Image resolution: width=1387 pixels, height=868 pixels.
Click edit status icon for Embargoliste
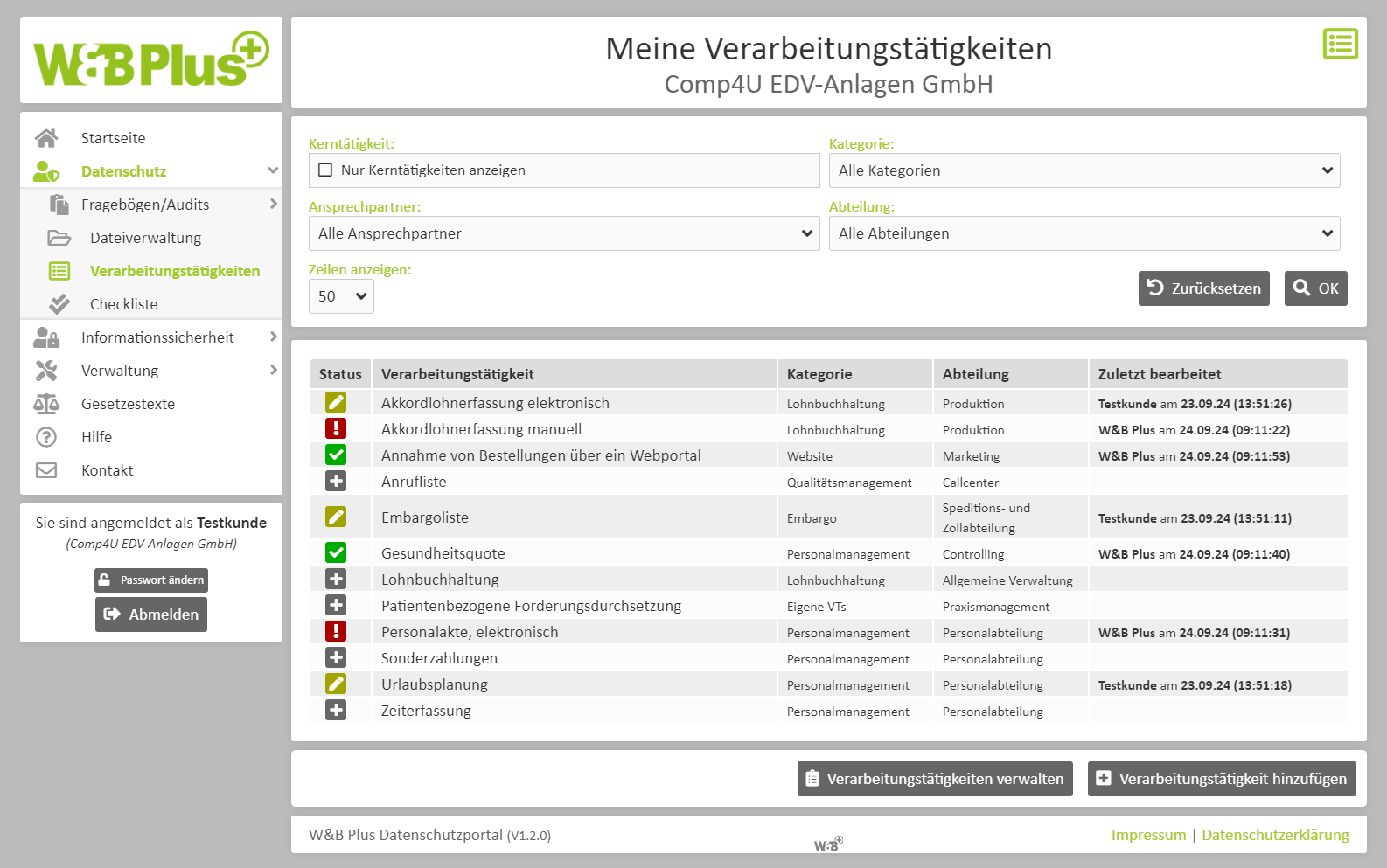coord(336,517)
